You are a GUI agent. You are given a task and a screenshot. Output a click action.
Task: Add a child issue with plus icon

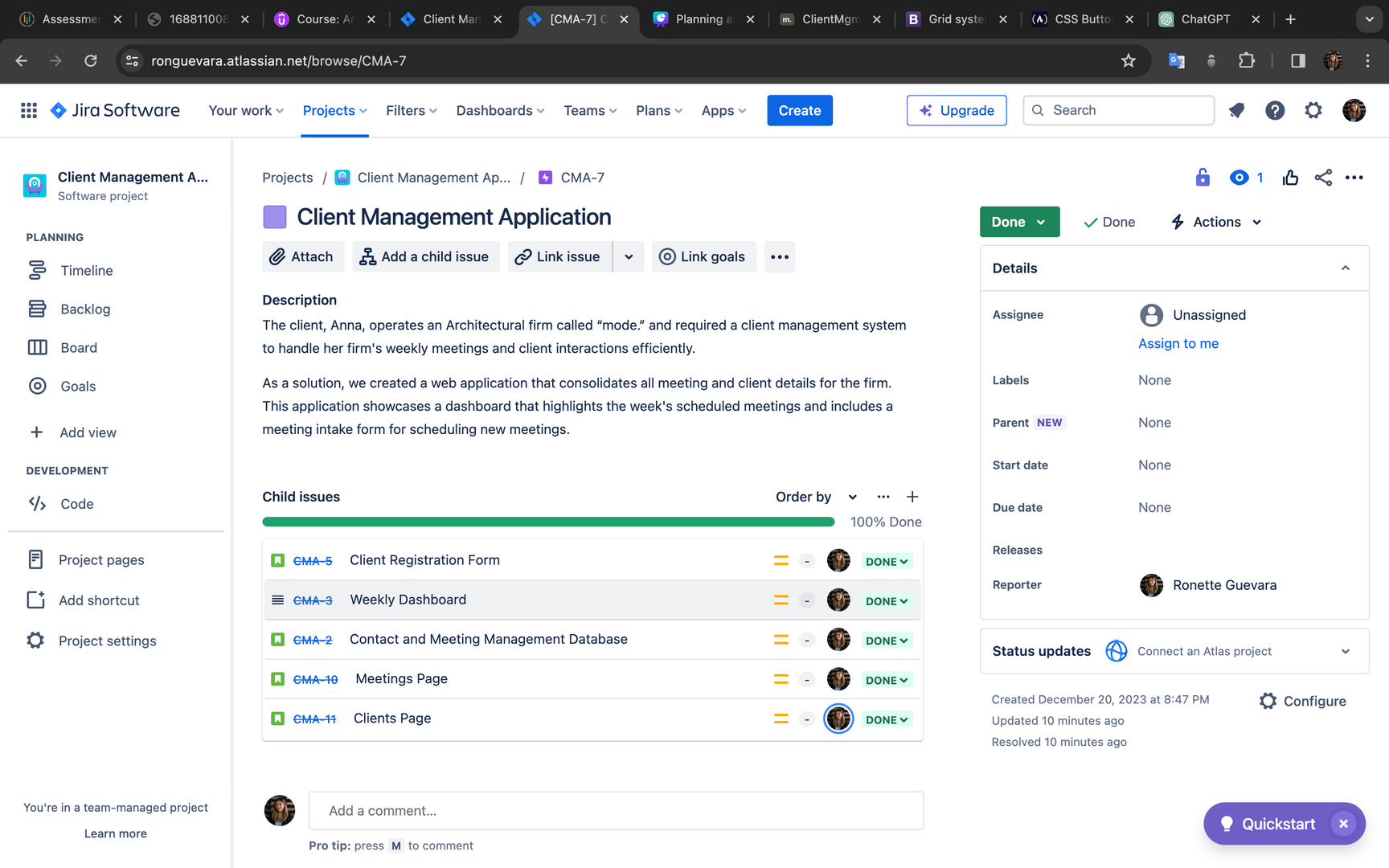click(912, 497)
